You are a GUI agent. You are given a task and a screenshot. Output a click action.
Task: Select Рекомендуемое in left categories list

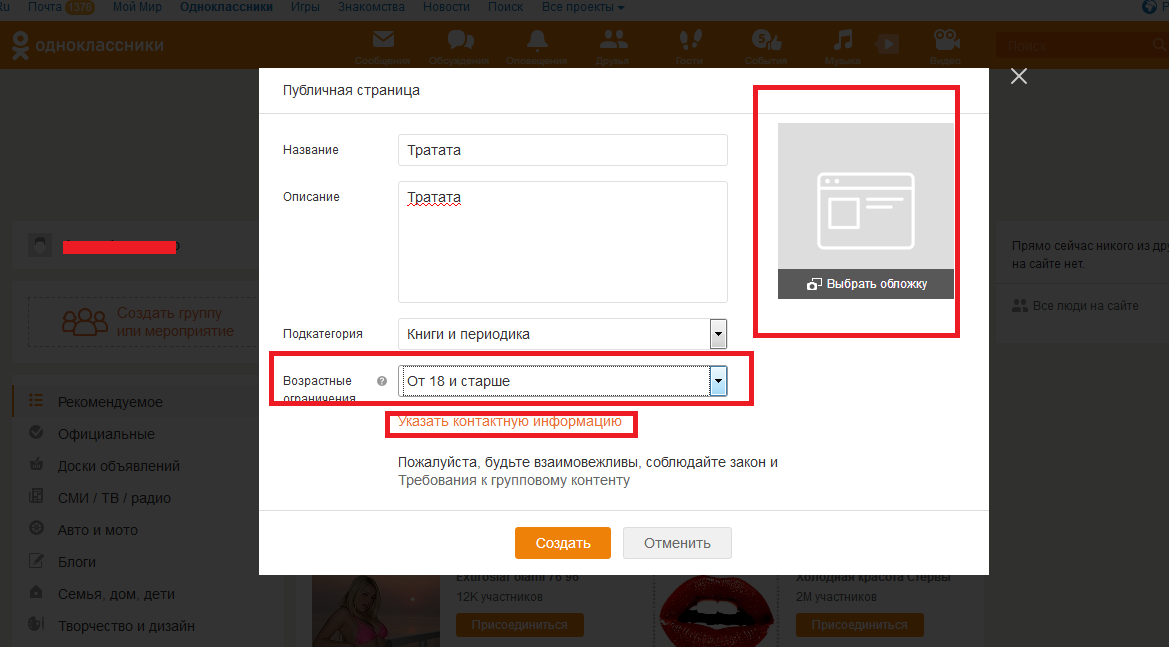(x=109, y=402)
